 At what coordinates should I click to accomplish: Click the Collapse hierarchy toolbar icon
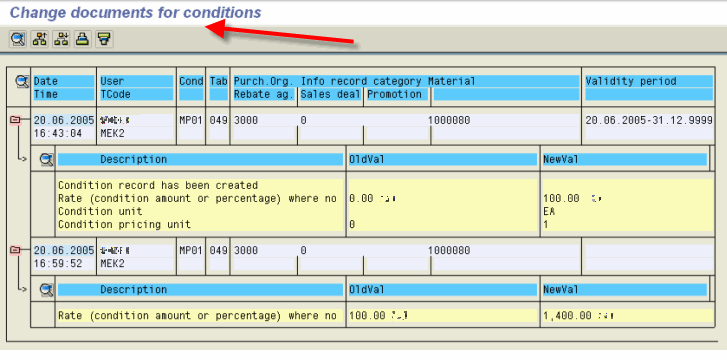[61, 39]
